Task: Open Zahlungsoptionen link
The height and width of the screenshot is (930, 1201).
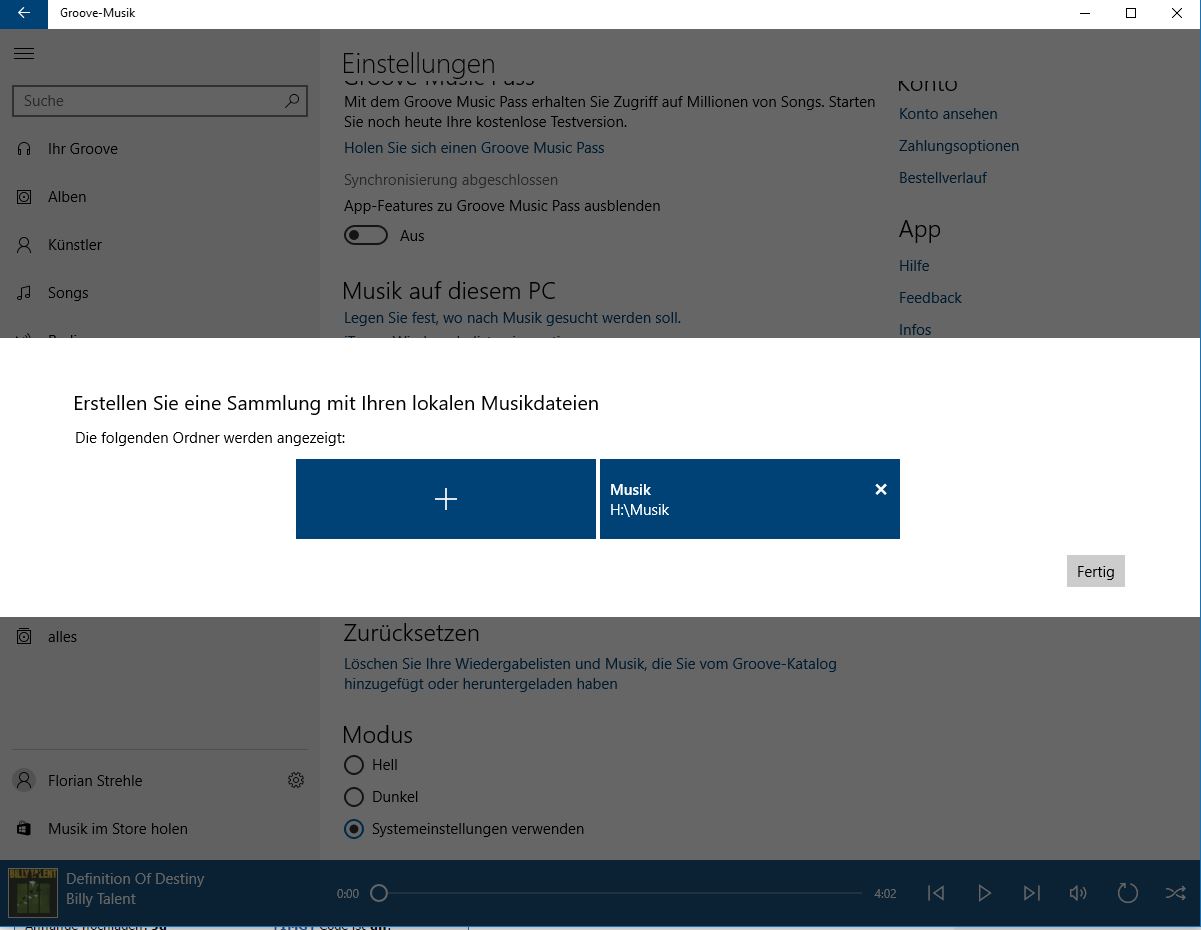Action: point(959,145)
